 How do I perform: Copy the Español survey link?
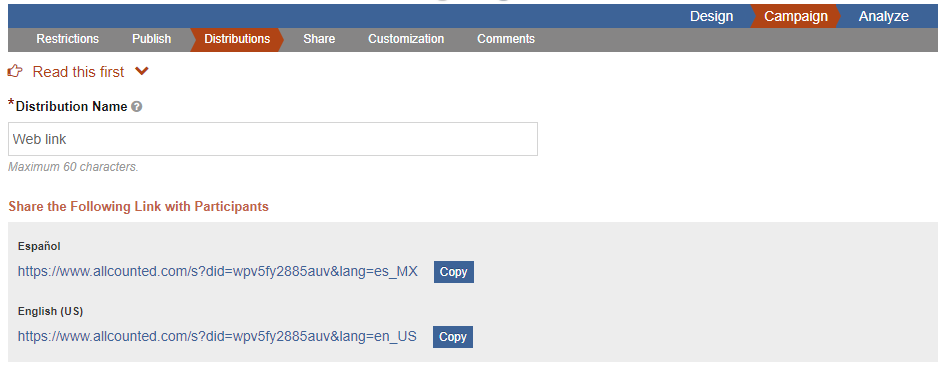(x=454, y=272)
